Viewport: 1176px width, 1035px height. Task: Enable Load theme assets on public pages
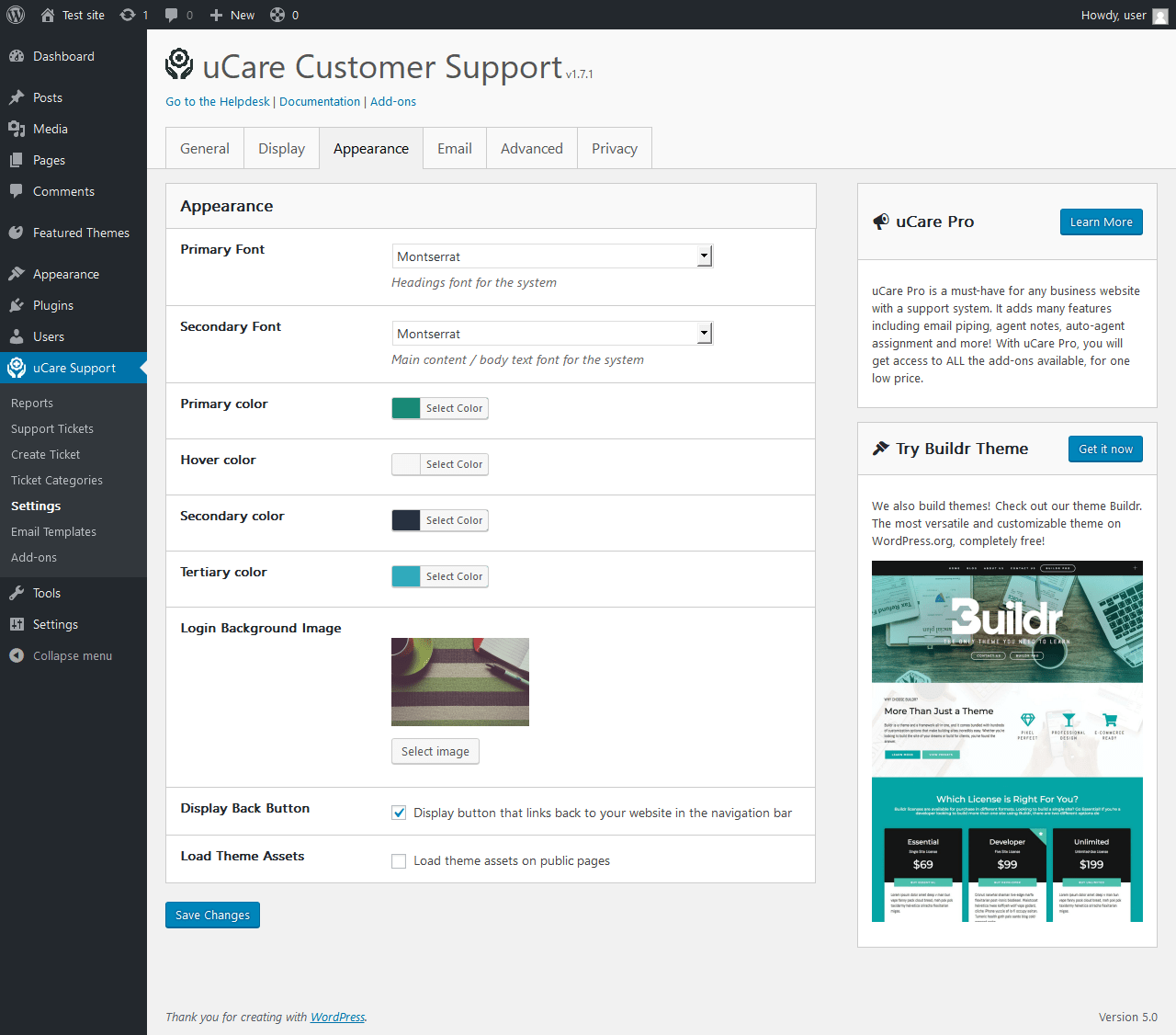tap(399, 861)
